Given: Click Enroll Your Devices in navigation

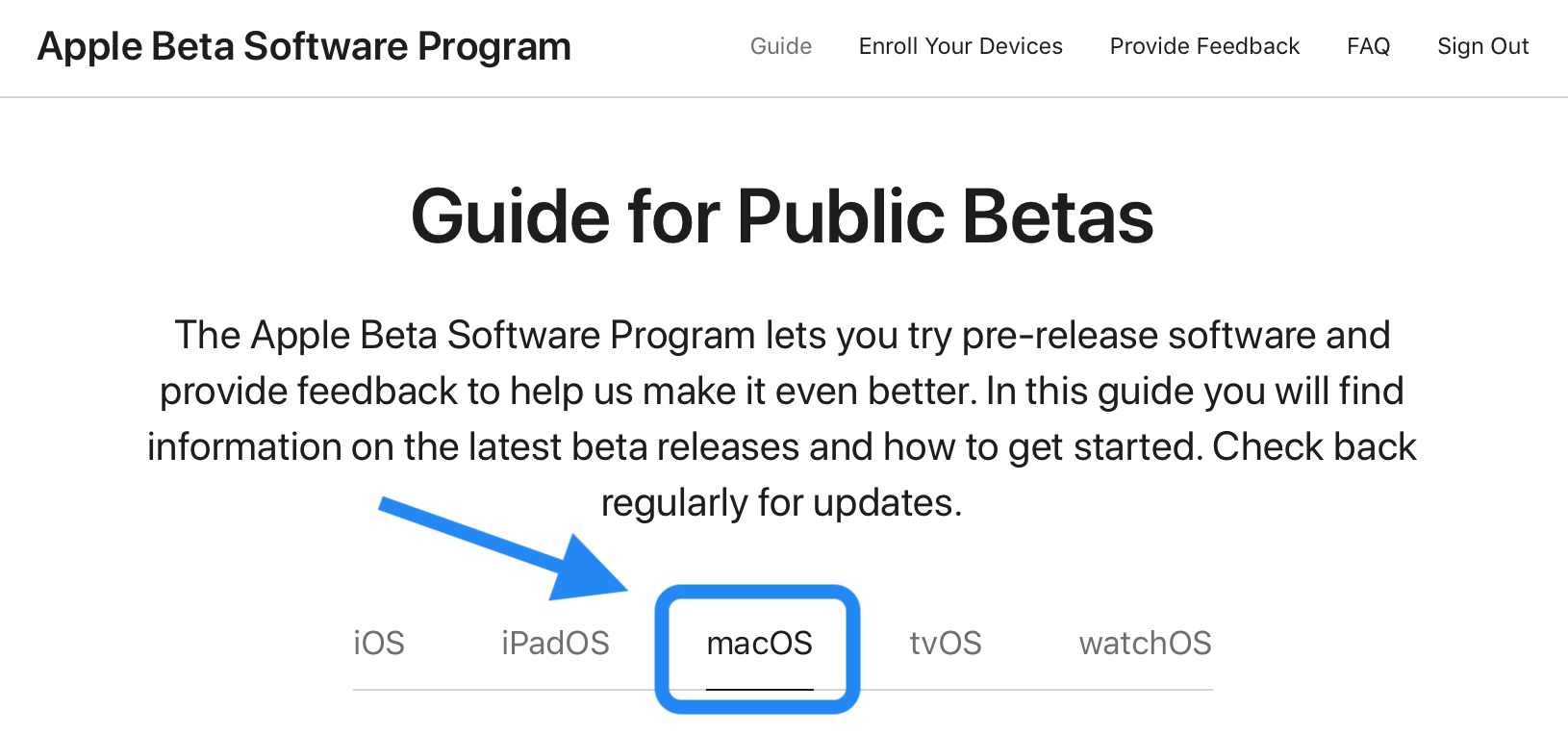Looking at the screenshot, I should 960,45.
